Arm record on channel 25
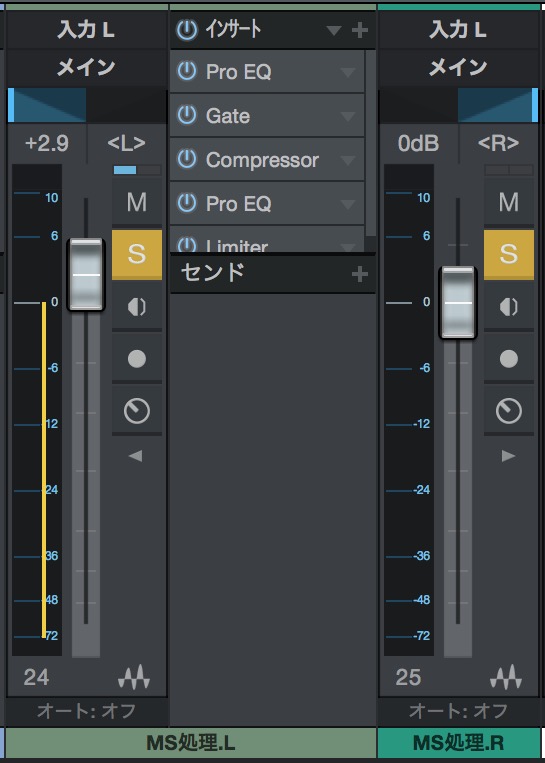 pyautogui.click(x=509, y=359)
